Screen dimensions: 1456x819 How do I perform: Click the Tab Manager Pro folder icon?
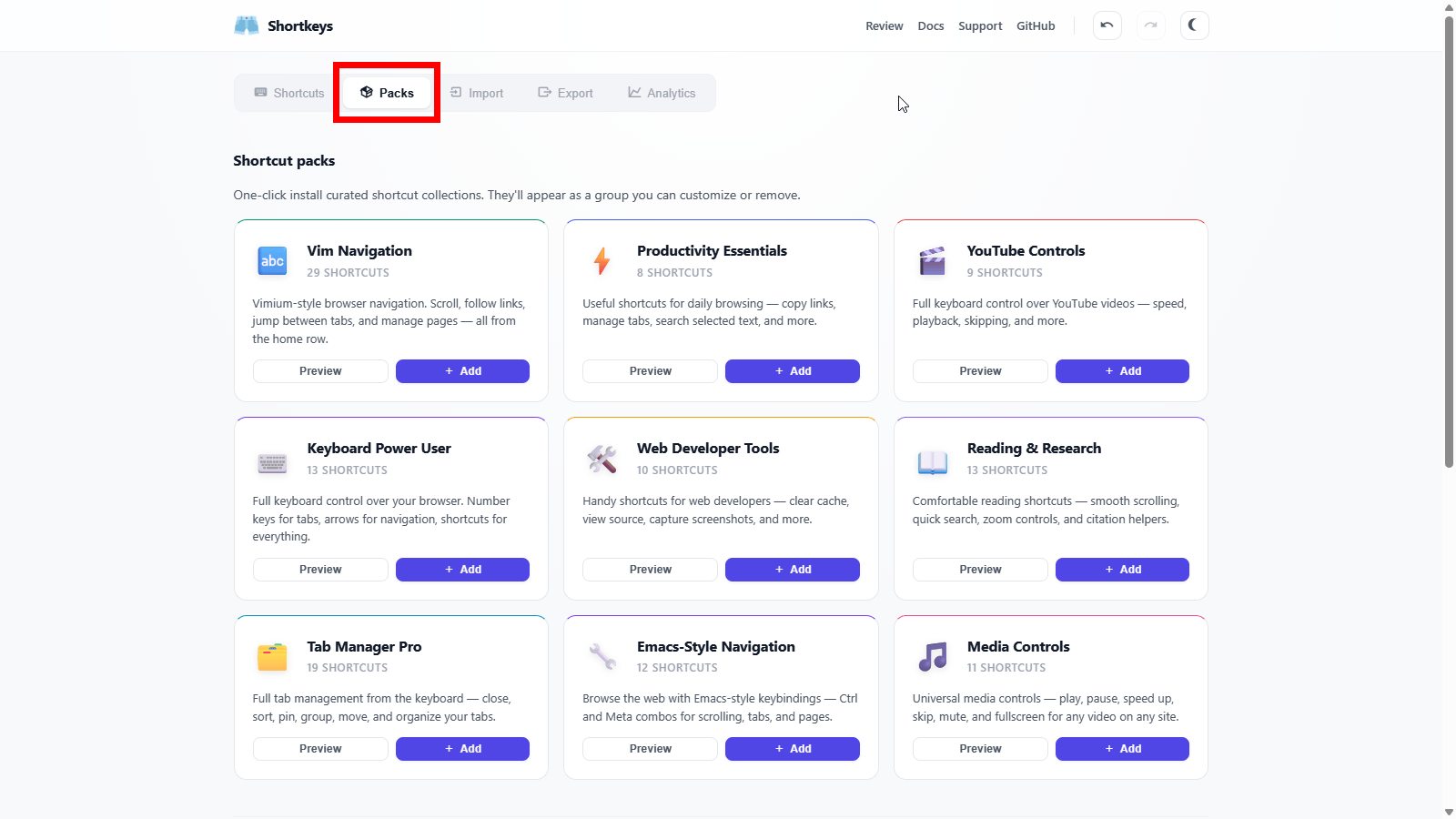click(272, 656)
